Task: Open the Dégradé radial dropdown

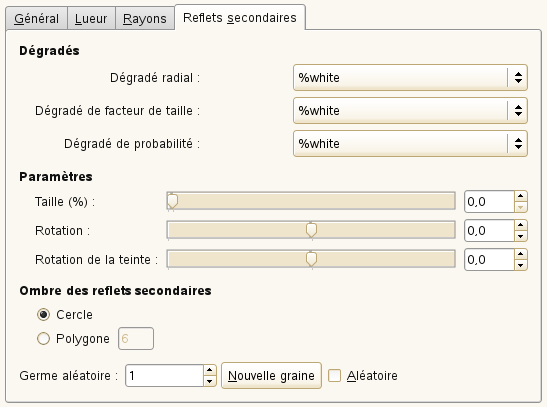Action: pyautogui.click(x=410, y=77)
